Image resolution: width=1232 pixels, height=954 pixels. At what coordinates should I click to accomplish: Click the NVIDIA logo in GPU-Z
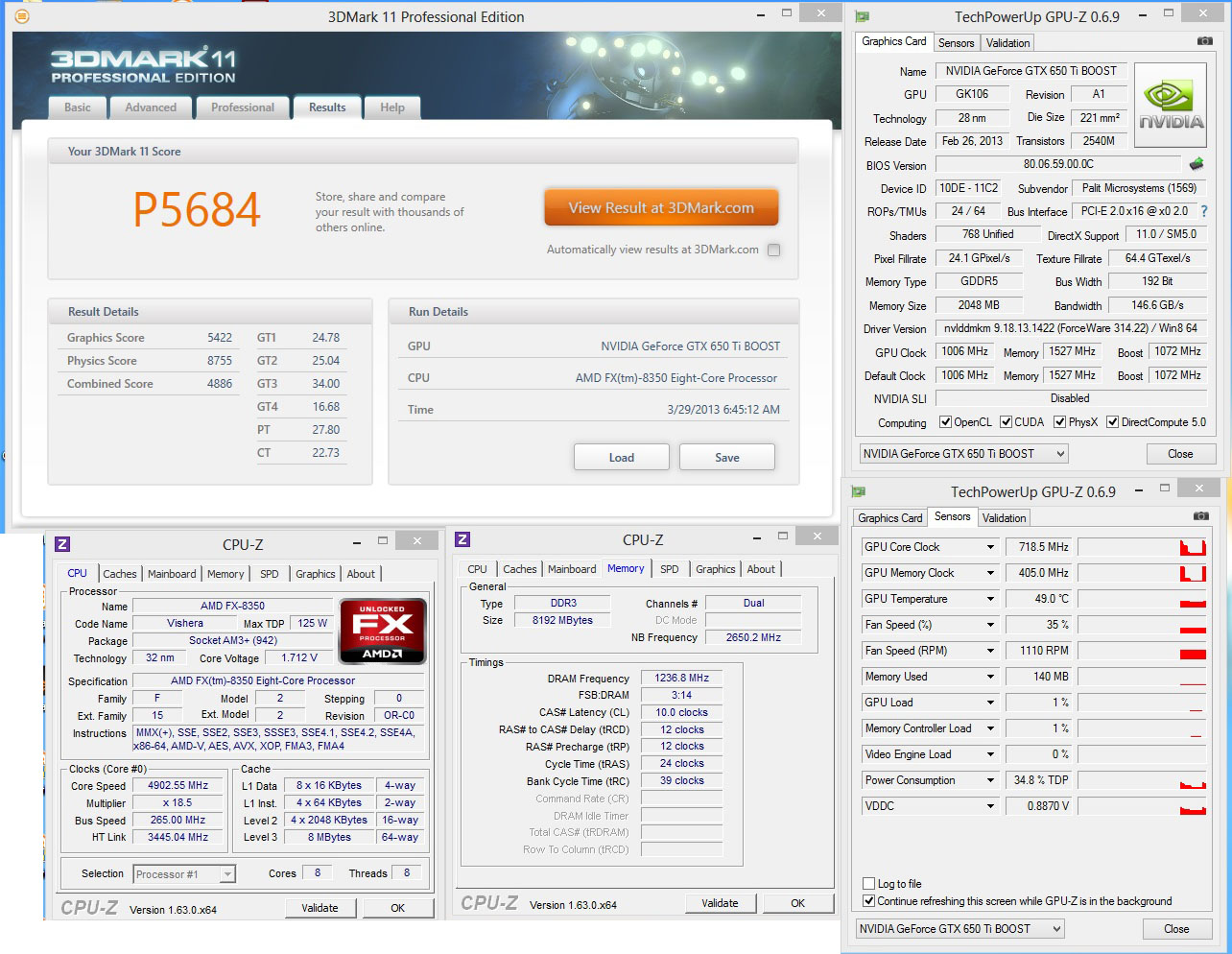point(1171,106)
